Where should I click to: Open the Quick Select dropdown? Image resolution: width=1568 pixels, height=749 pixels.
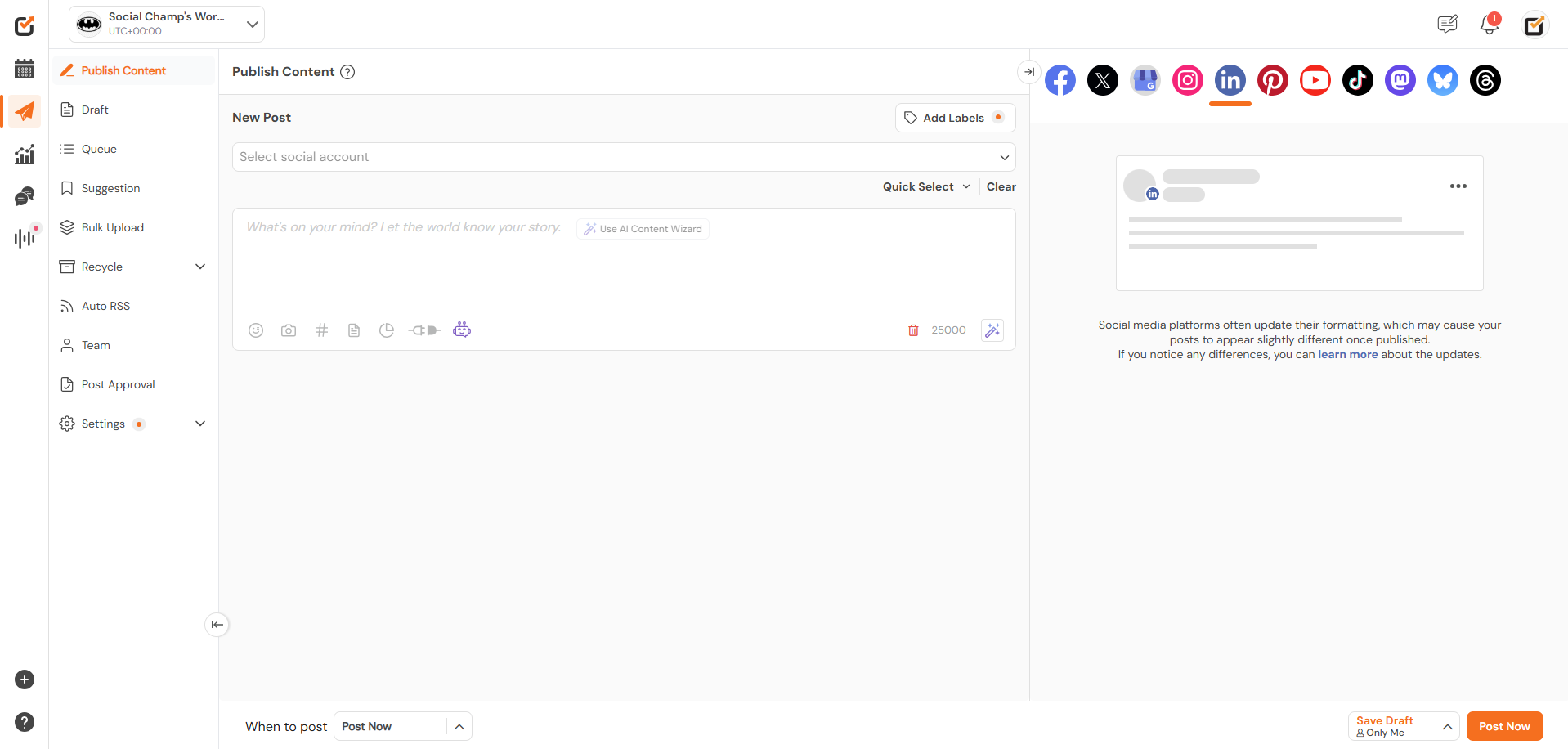pos(926,186)
